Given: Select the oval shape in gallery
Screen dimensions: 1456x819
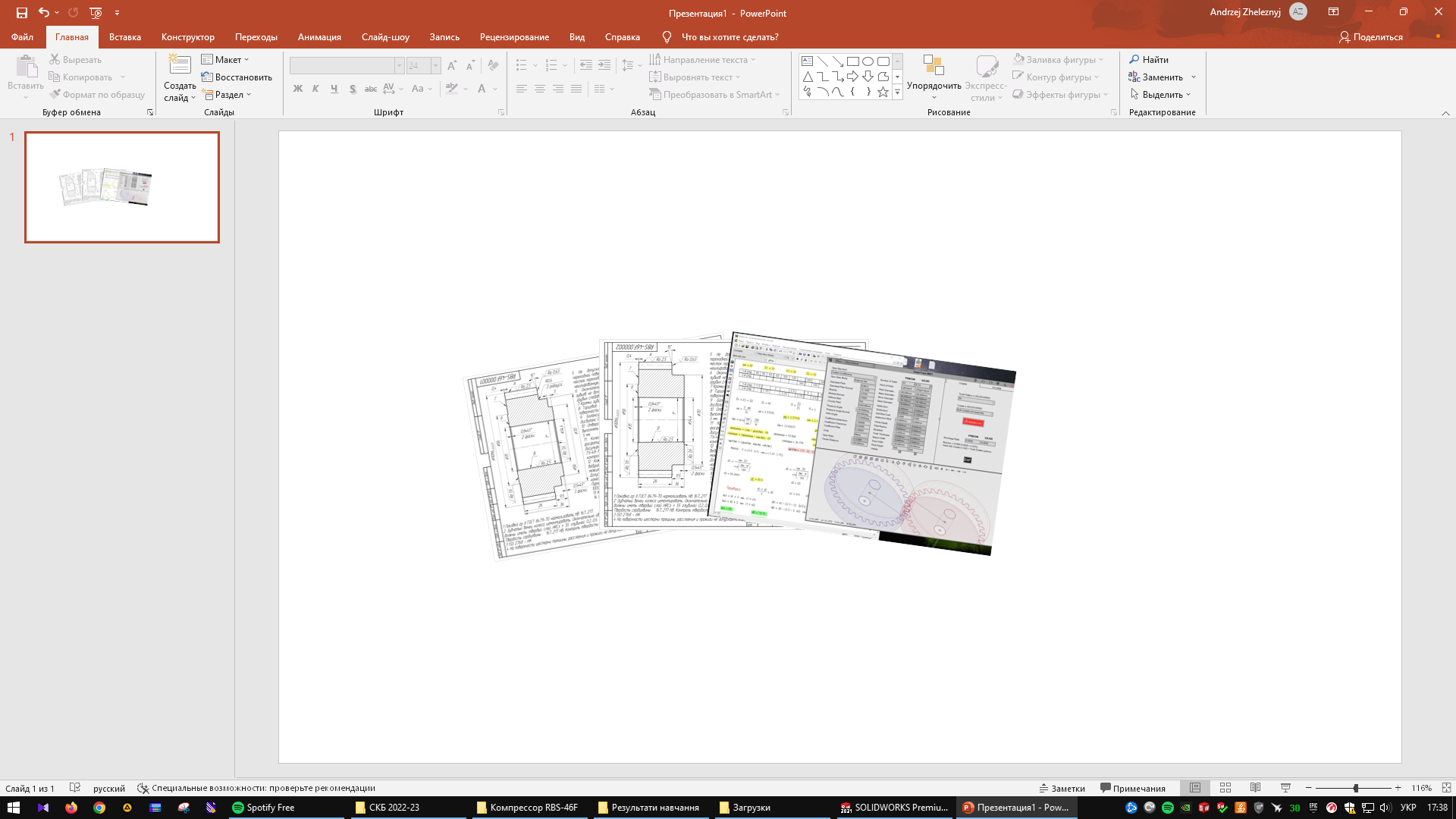Looking at the screenshot, I should tap(868, 61).
